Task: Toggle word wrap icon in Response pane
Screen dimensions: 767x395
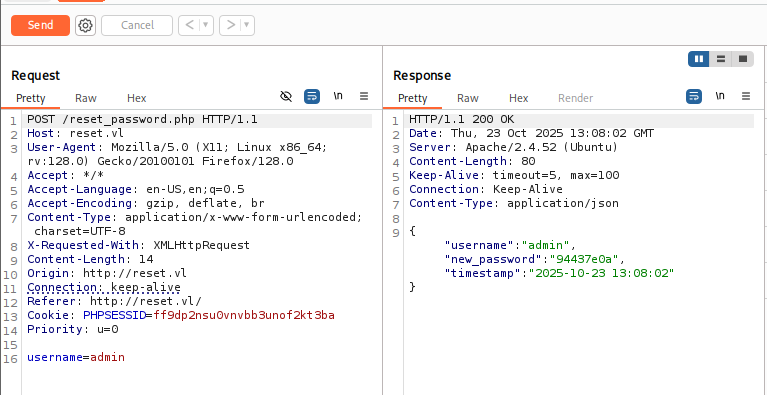Action: click(x=694, y=96)
